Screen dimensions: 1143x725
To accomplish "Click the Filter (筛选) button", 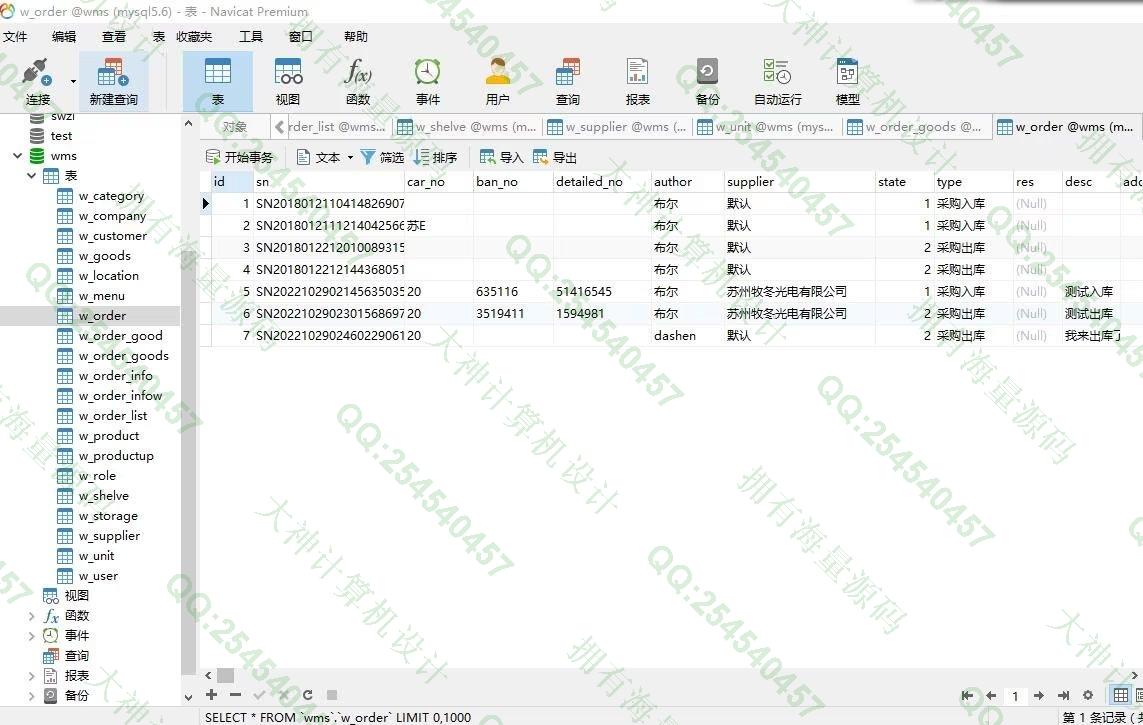I will (x=382, y=157).
